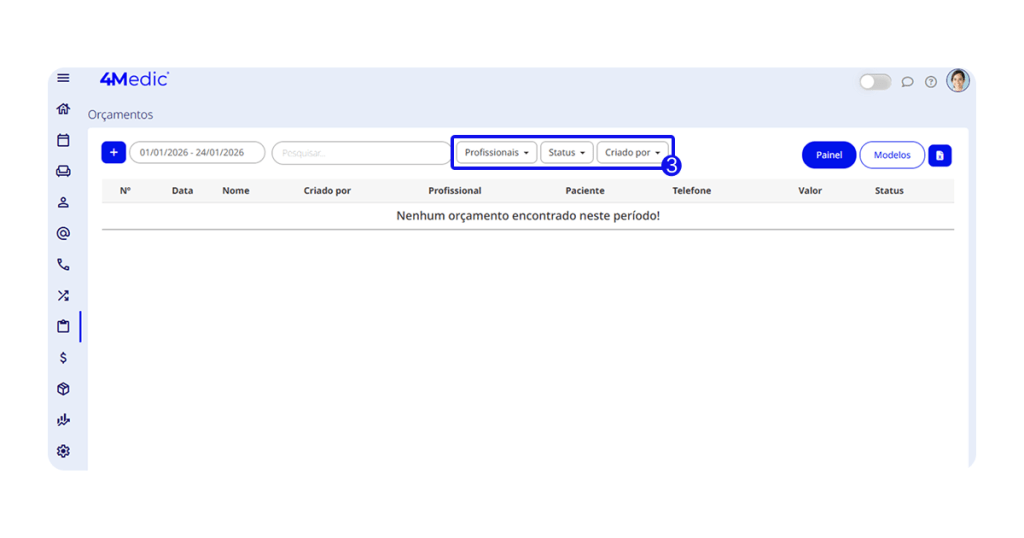
Task: Click the sofa icon in sidebar
Action: tap(63, 171)
